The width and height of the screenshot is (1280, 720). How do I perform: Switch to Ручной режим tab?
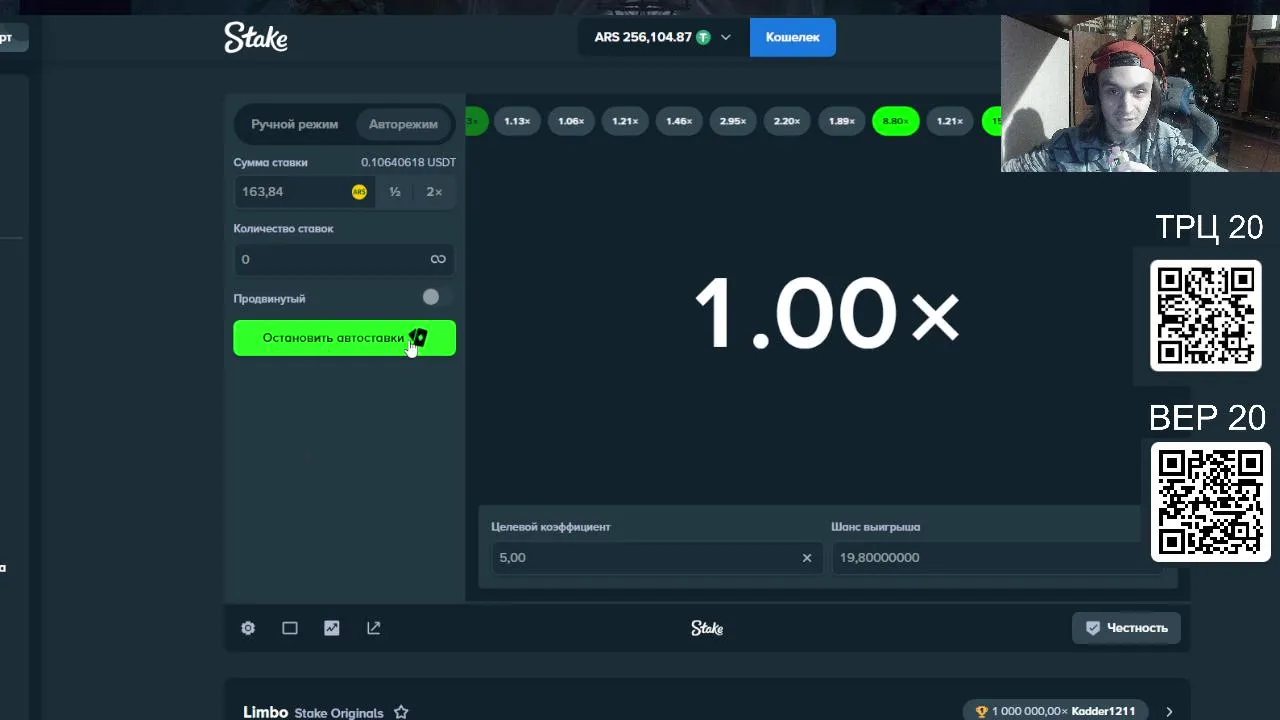pyautogui.click(x=294, y=124)
